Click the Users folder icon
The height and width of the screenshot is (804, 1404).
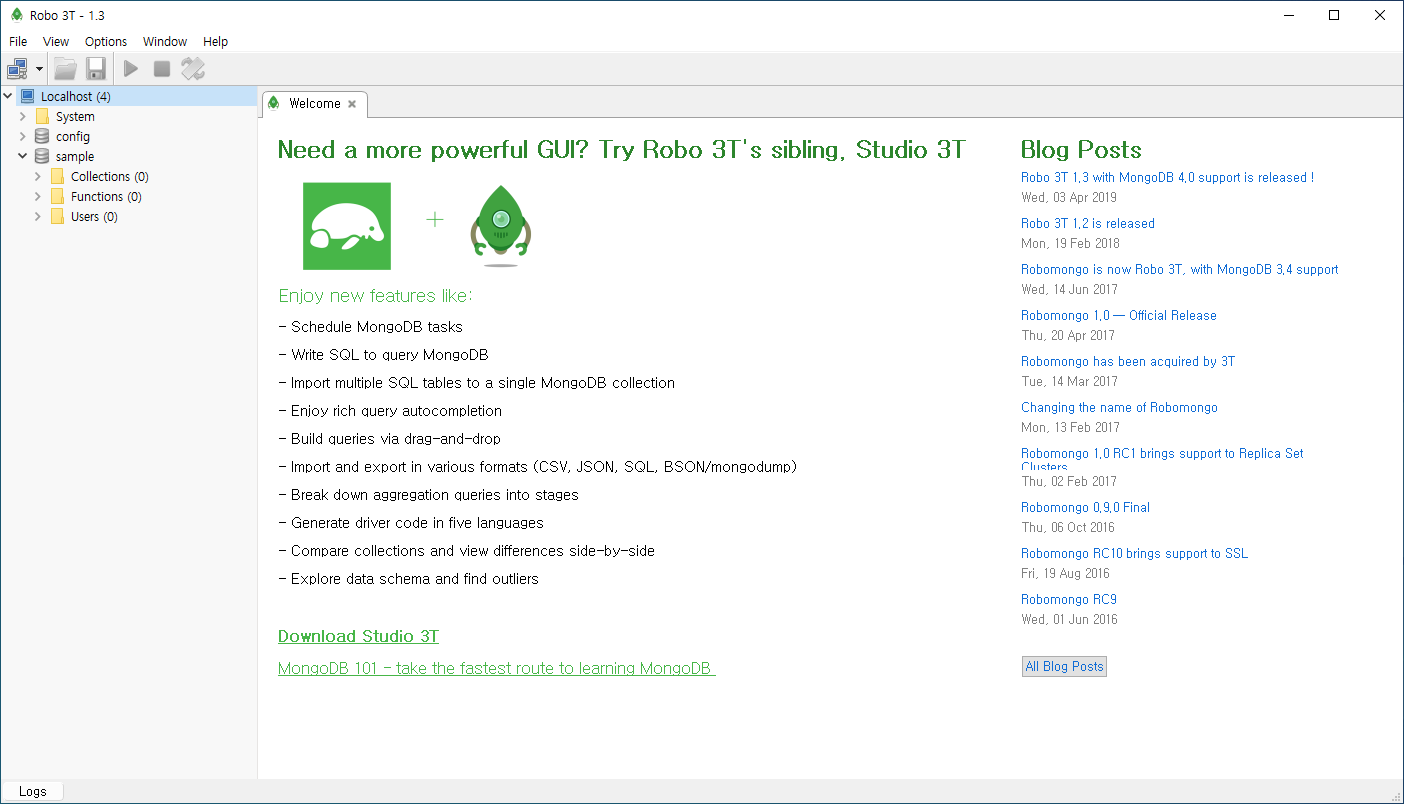pyautogui.click(x=57, y=216)
